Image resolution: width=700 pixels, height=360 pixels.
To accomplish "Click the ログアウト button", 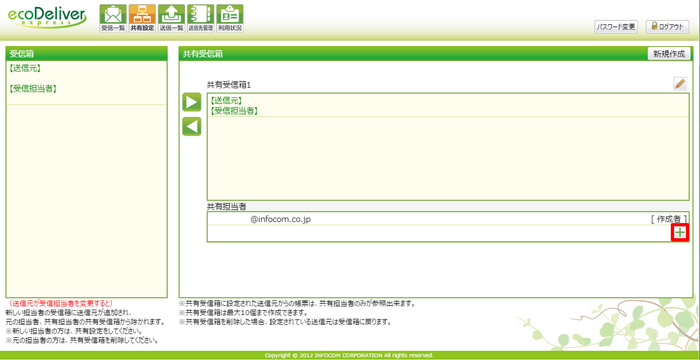I will 667,27.
